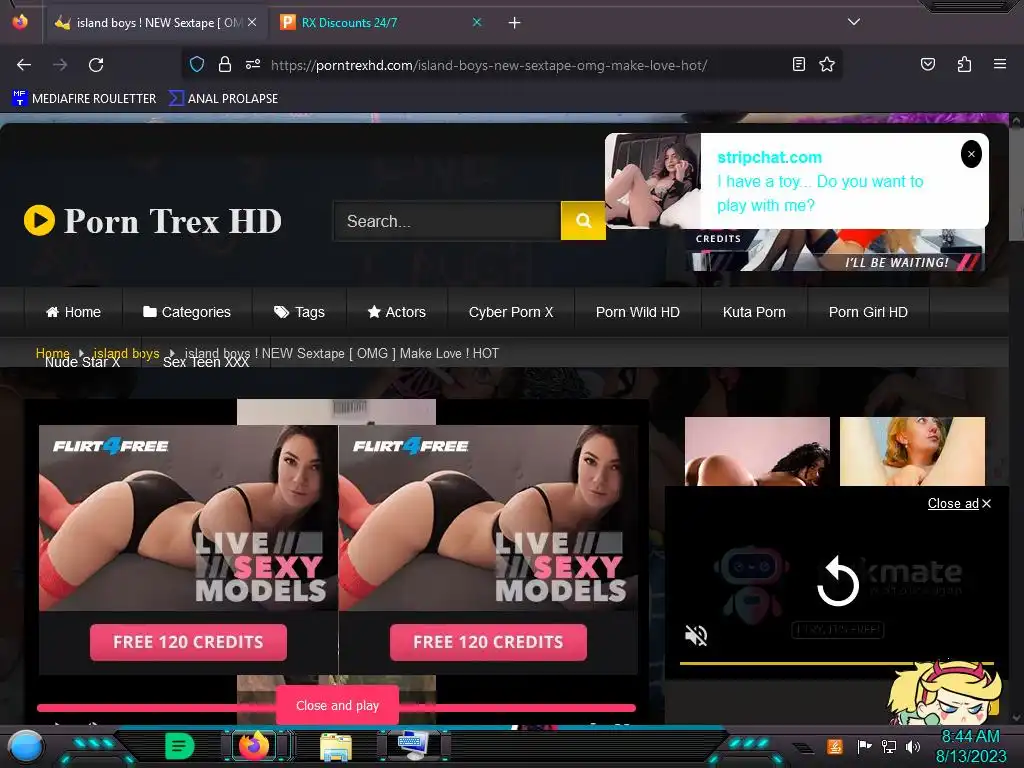Close the RX Discounts 24/7 tab
Viewport: 1024px width, 768px height.
coord(477,22)
